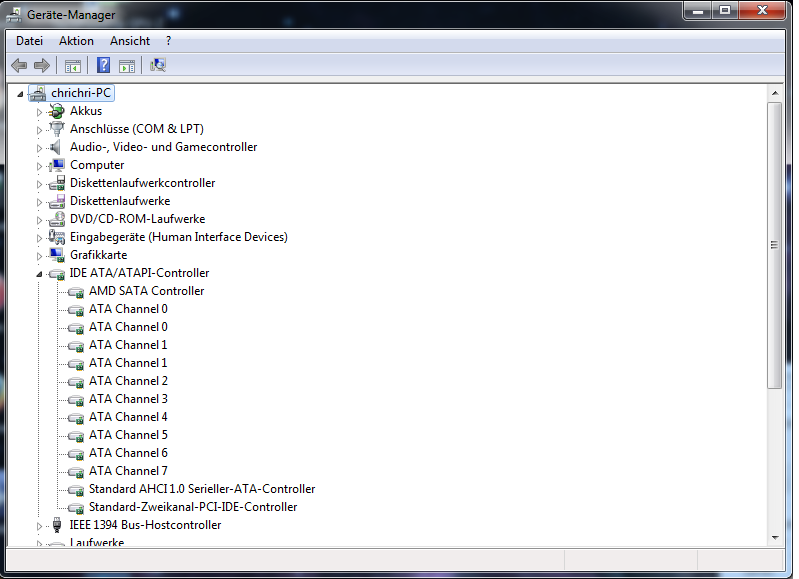Viewport: 799px width, 579px height.
Task: Expand the Diskettenlaufwerkcontroller category arrow
Action: (39, 184)
